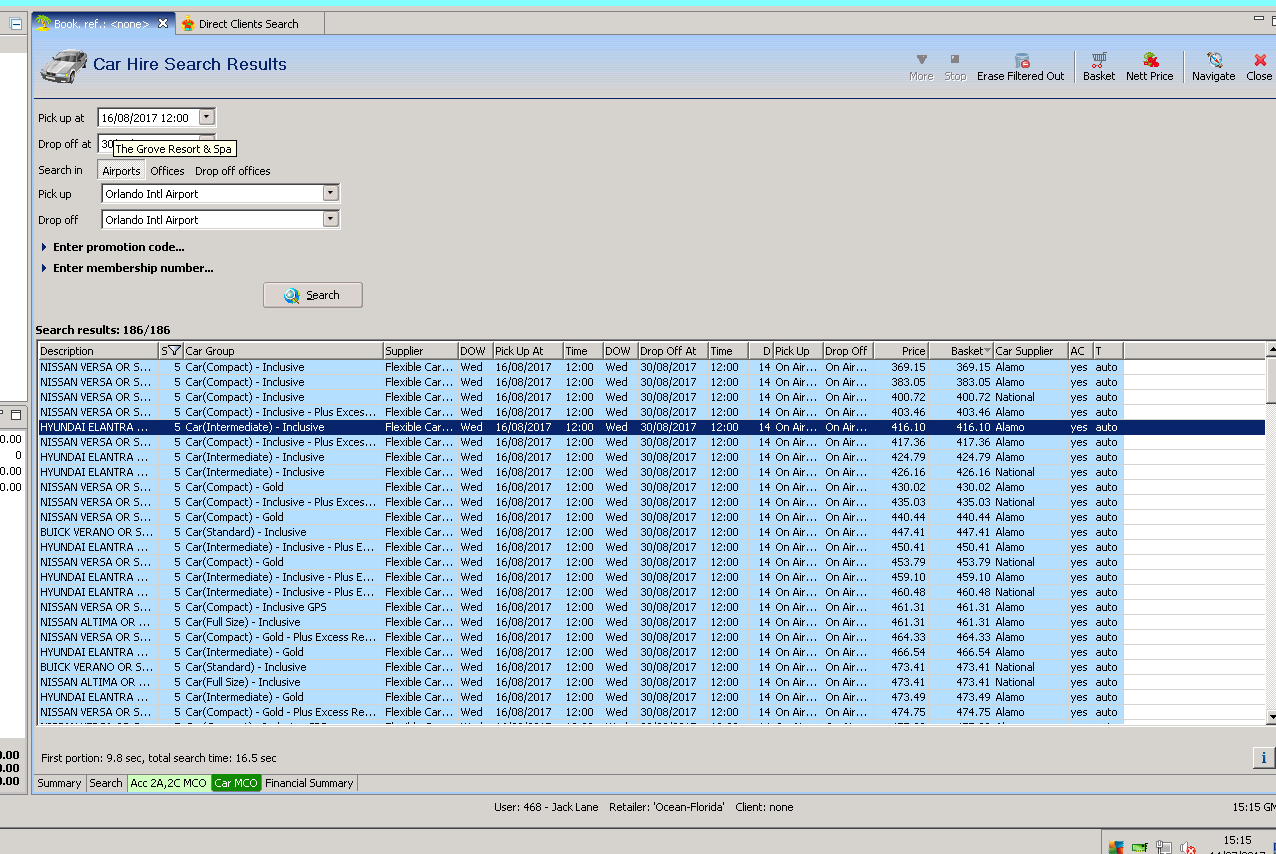
Task: Expand Enter membership number section
Action: (132, 268)
